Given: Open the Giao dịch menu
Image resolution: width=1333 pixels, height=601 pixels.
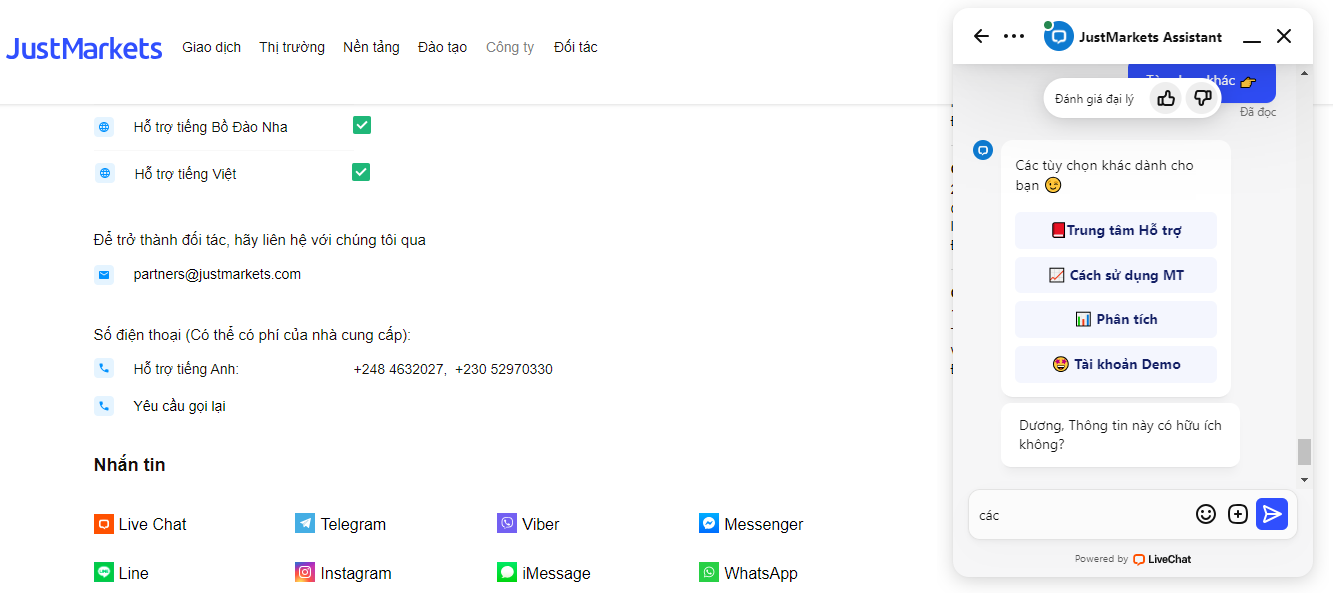Looking at the screenshot, I should [x=211, y=47].
